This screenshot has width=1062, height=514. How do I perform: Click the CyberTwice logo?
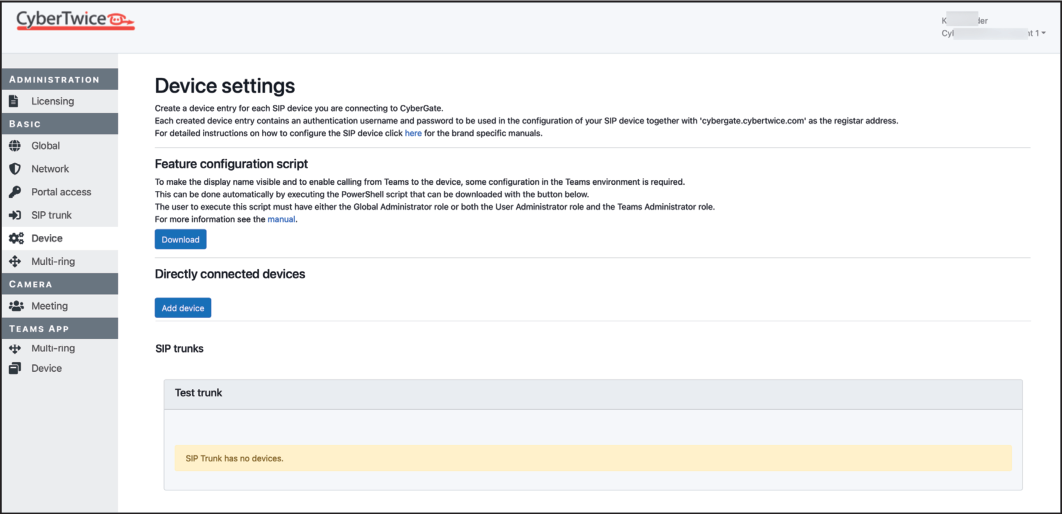(76, 20)
